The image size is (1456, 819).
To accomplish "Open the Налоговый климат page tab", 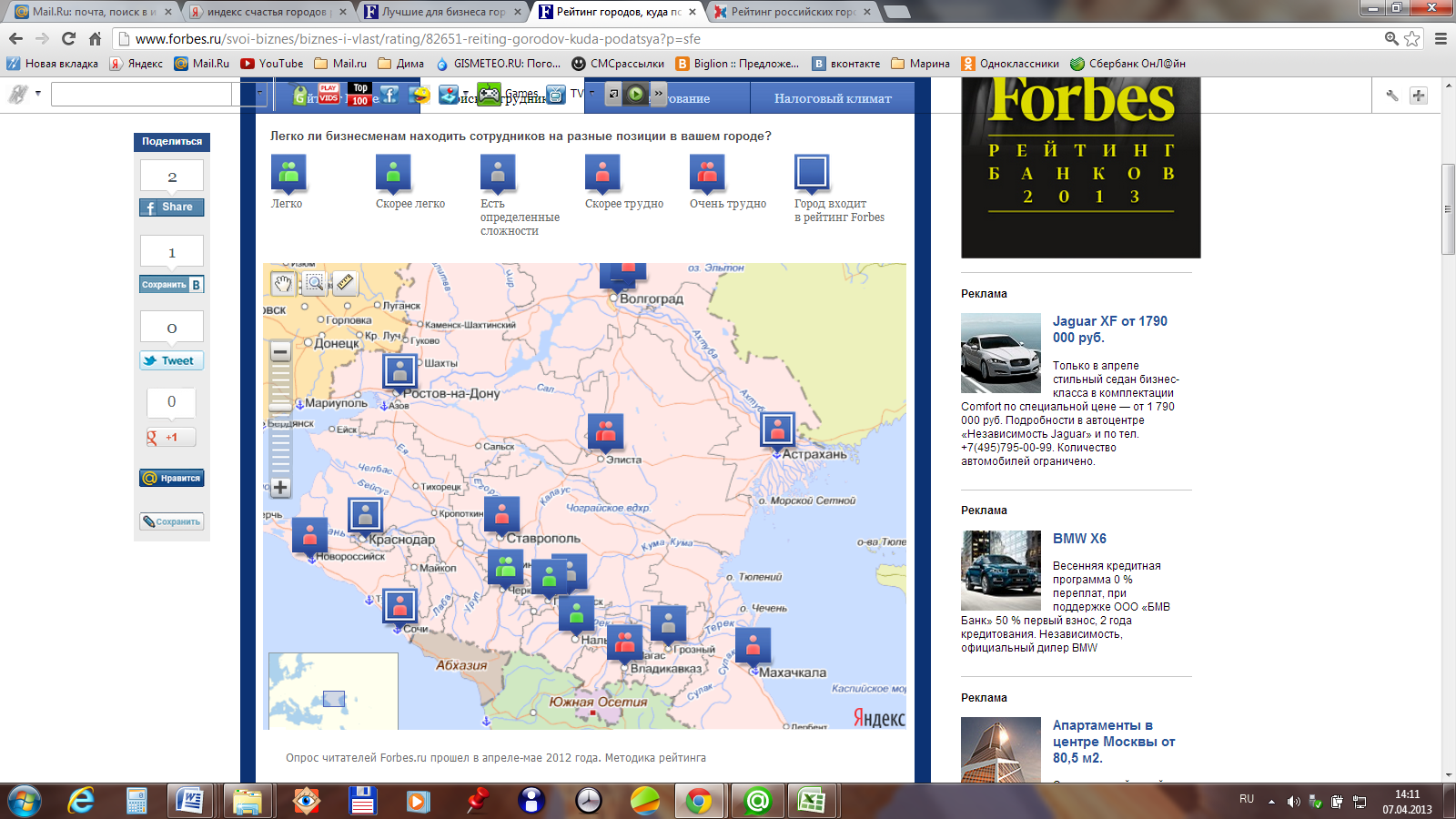I will [833, 98].
